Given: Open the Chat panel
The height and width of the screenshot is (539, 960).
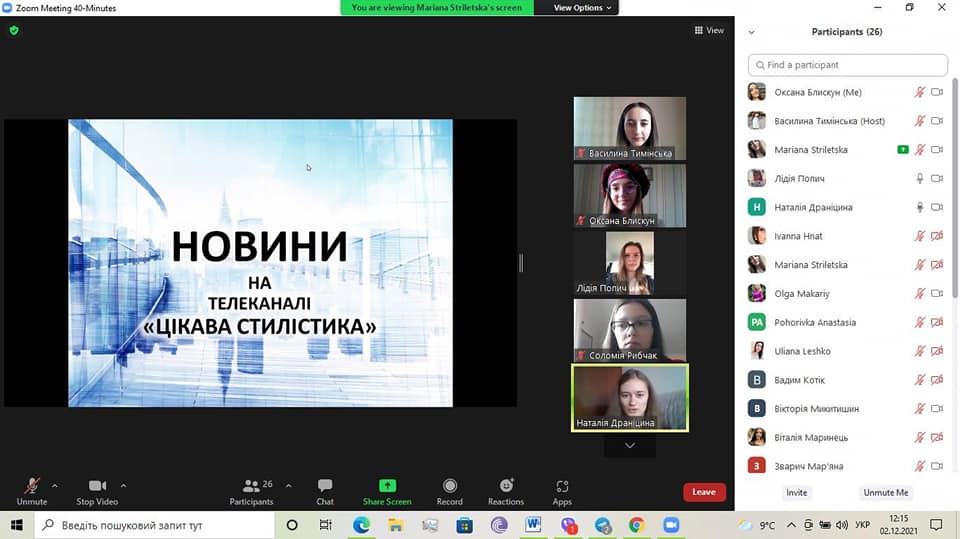Looking at the screenshot, I should [325, 489].
